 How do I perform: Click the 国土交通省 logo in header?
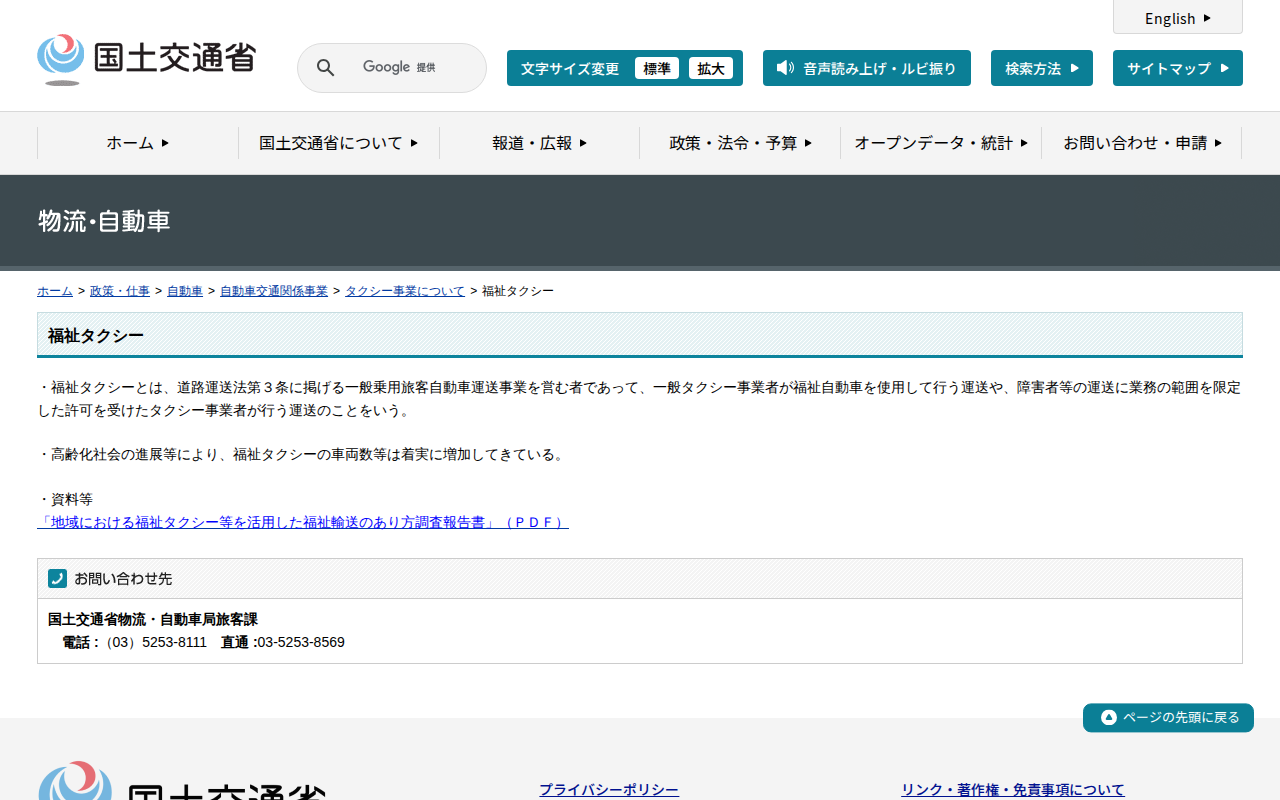point(147,59)
